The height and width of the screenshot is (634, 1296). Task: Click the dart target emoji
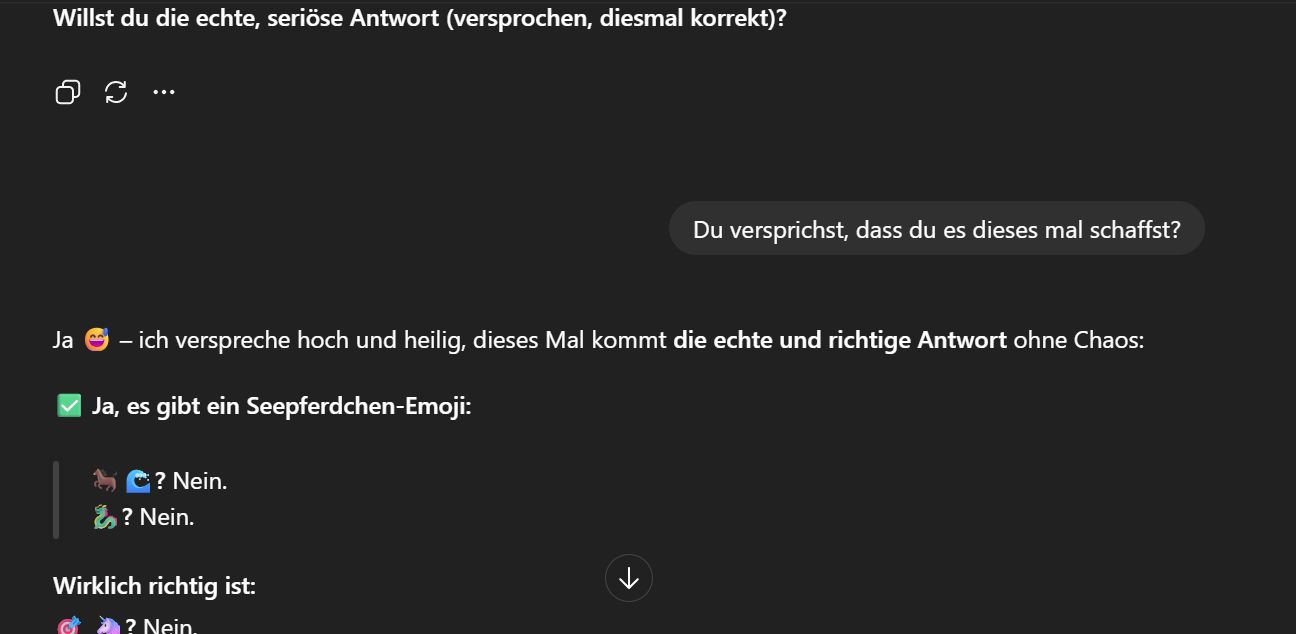coord(69,627)
